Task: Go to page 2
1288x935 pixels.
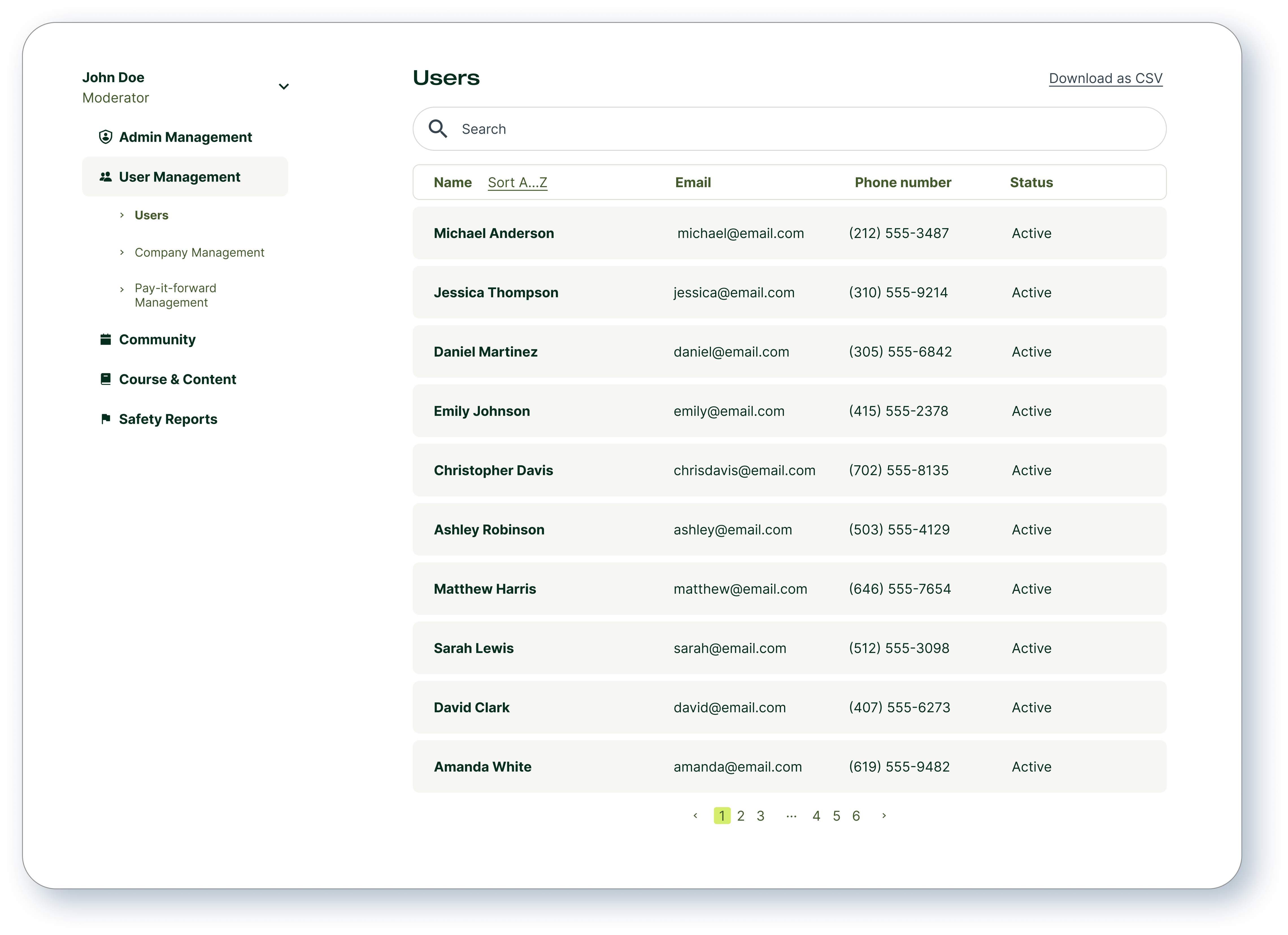Action: [741, 816]
